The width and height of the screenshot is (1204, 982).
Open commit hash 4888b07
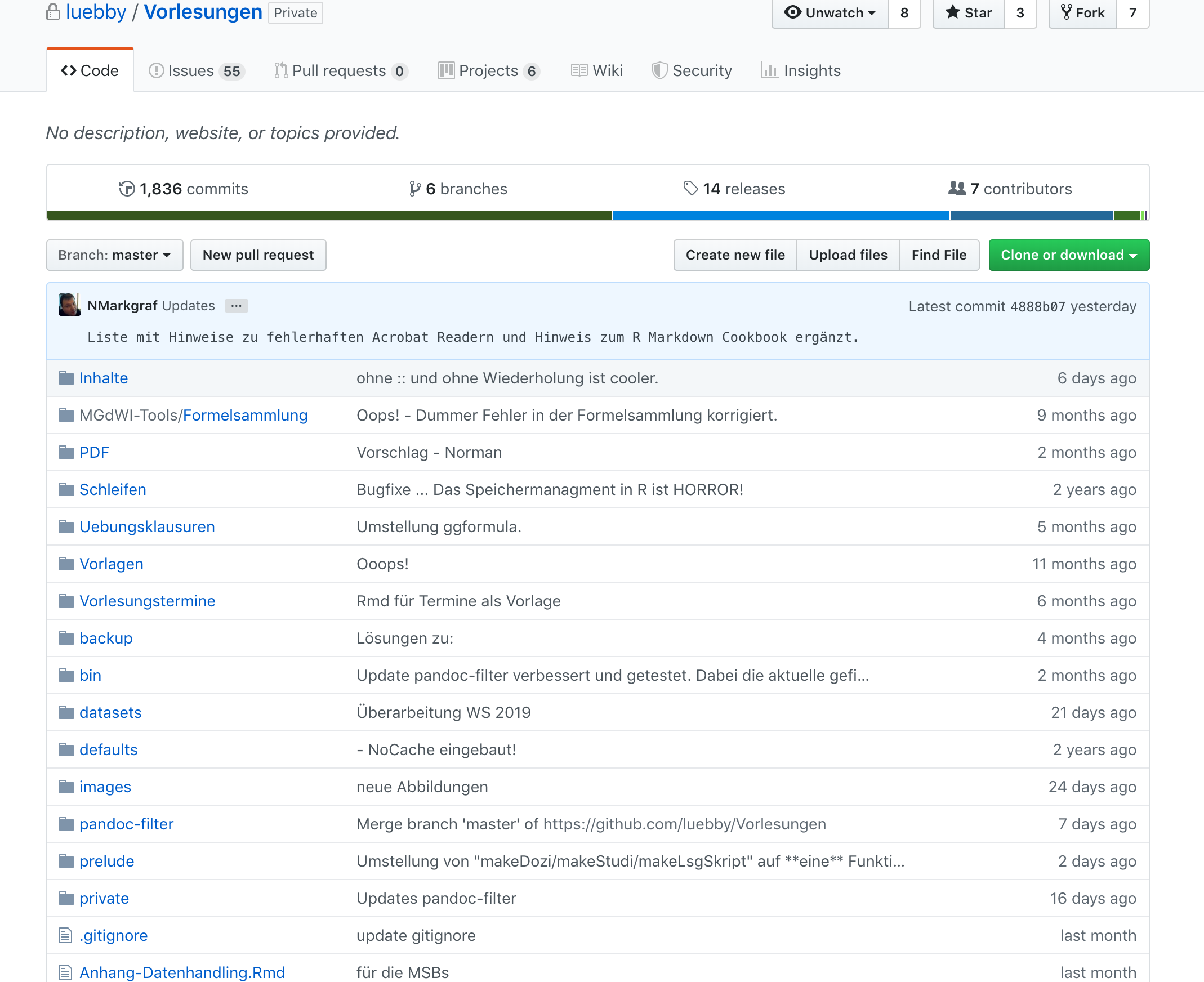[1038, 306]
